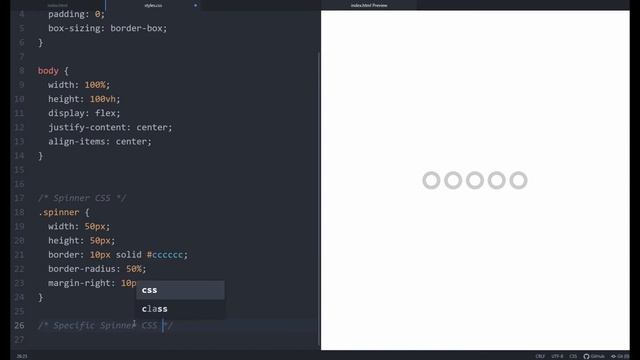Click 'align-items: center;' on line 13
The height and width of the screenshot is (360, 640).
click(x=100, y=142)
